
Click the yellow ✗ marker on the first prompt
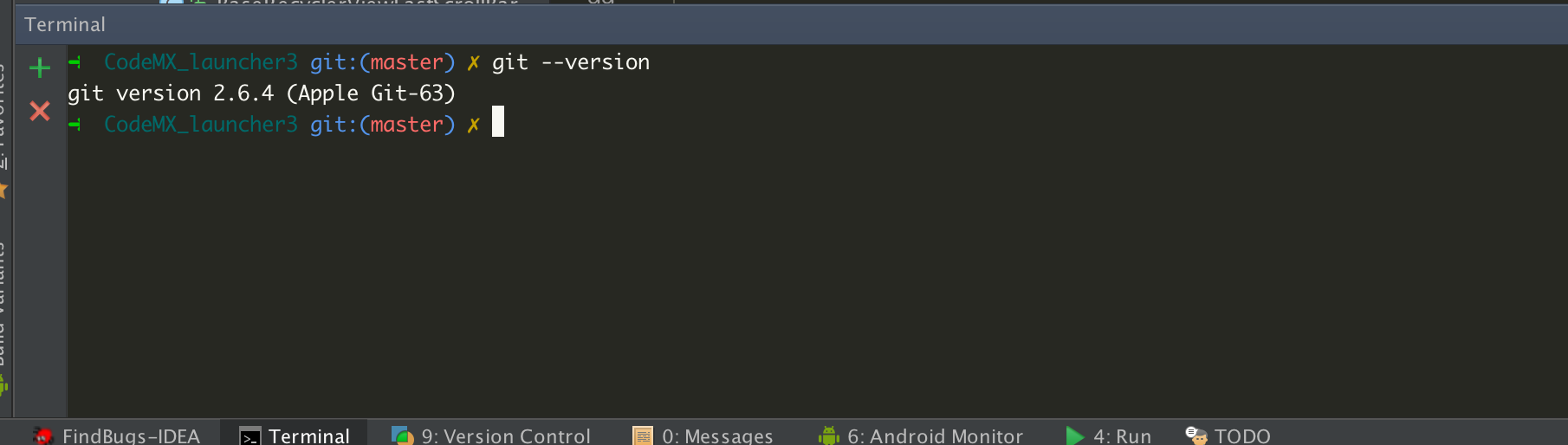pyautogui.click(x=473, y=62)
